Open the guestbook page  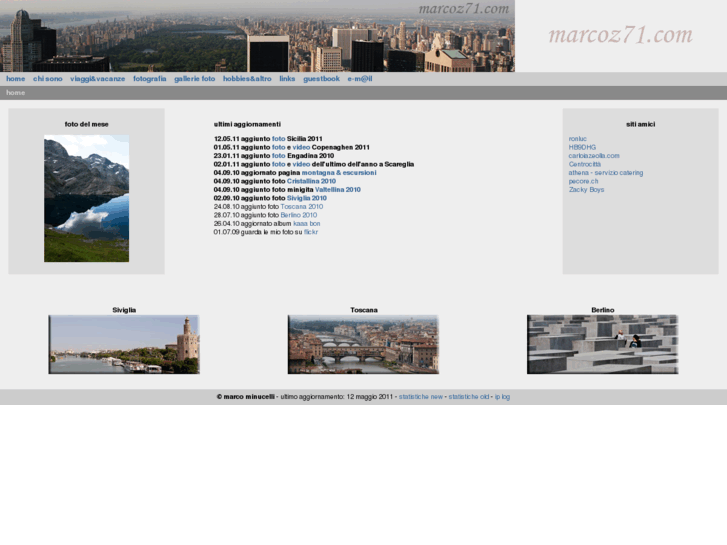(321, 79)
